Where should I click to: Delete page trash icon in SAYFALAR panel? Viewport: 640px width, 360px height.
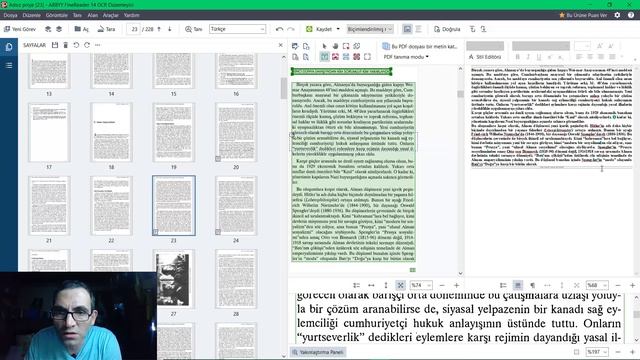[65, 45]
